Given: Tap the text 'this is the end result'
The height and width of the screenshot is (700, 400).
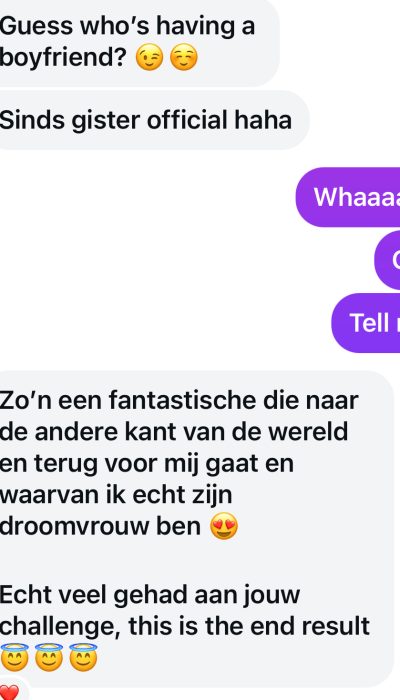Looking at the screenshot, I should (249, 626).
